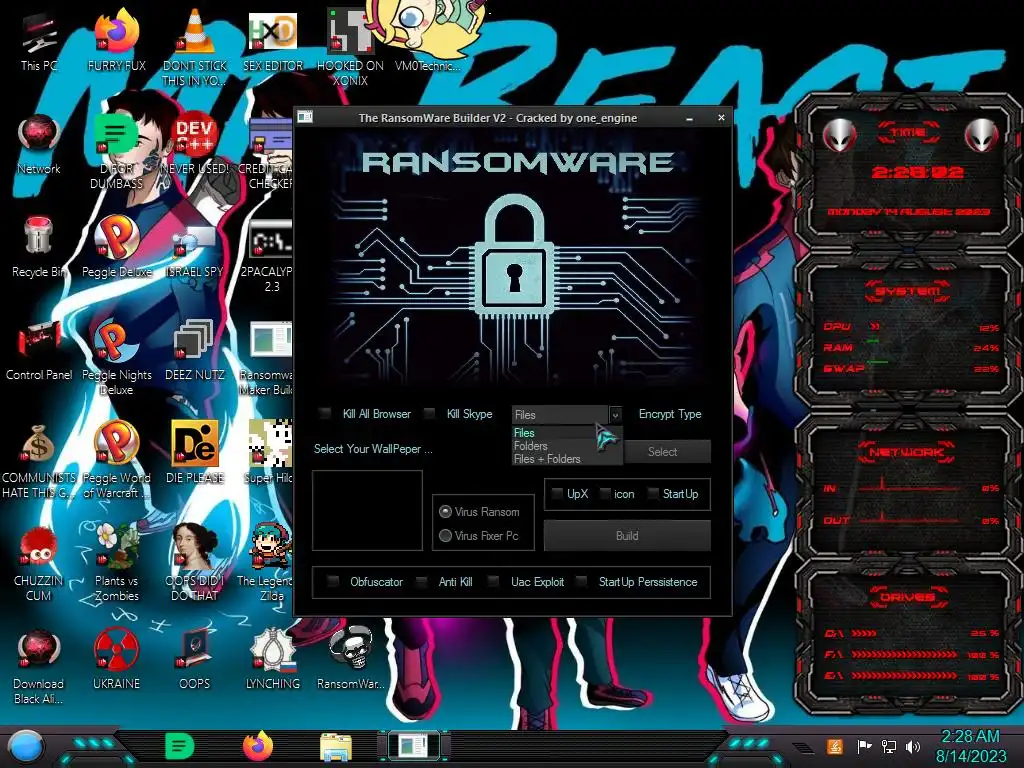Select the HxD hex editor desktop icon
Viewport: 1024px width, 768px height.
pos(272,41)
